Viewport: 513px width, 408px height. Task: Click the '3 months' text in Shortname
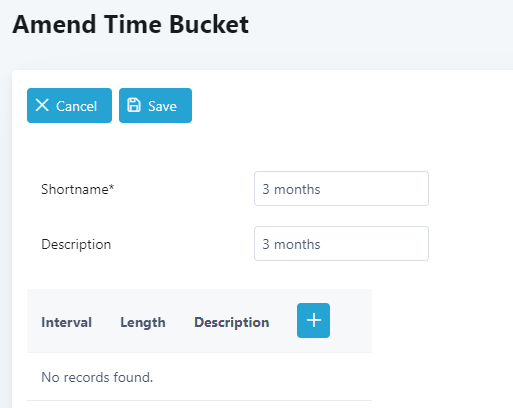[x=291, y=189]
